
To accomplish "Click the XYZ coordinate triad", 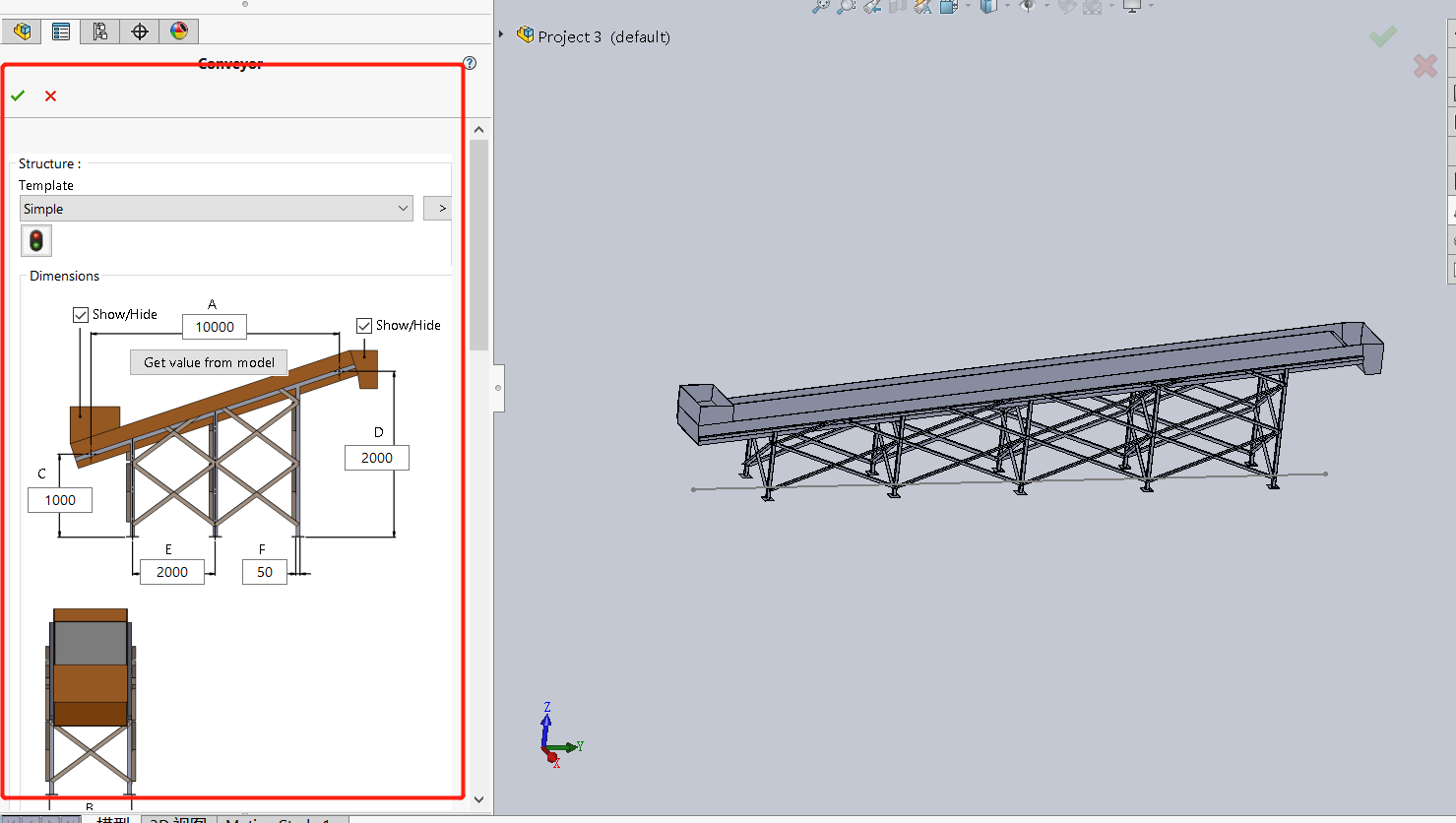I will tap(559, 736).
